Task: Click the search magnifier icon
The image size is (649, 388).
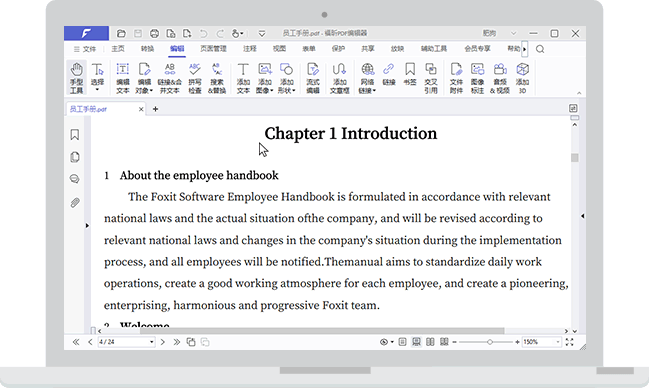Action: pos(540,49)
